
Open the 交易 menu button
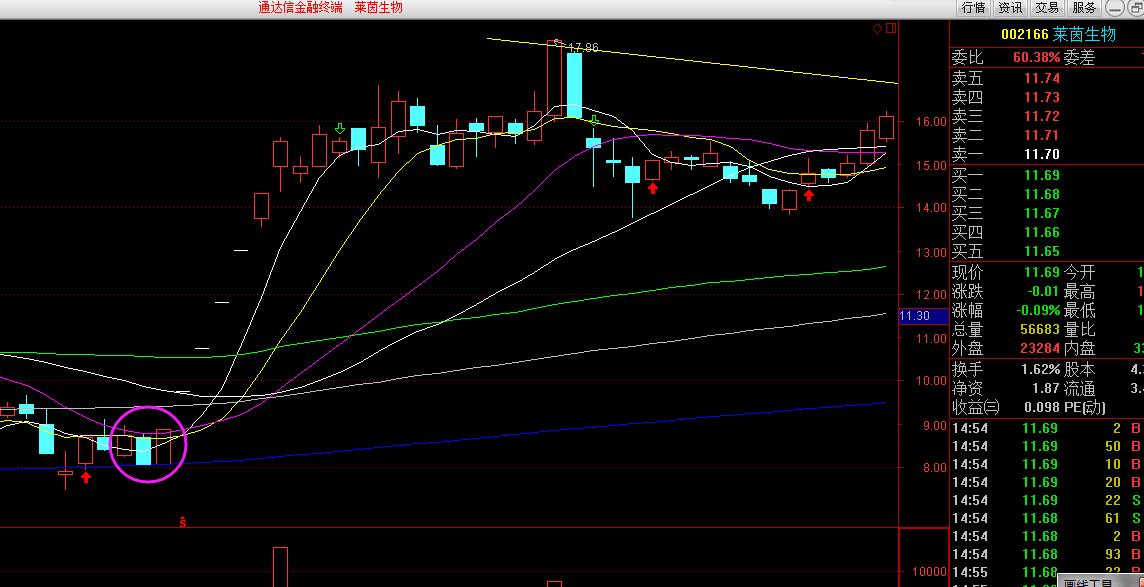click(1048, 8)
